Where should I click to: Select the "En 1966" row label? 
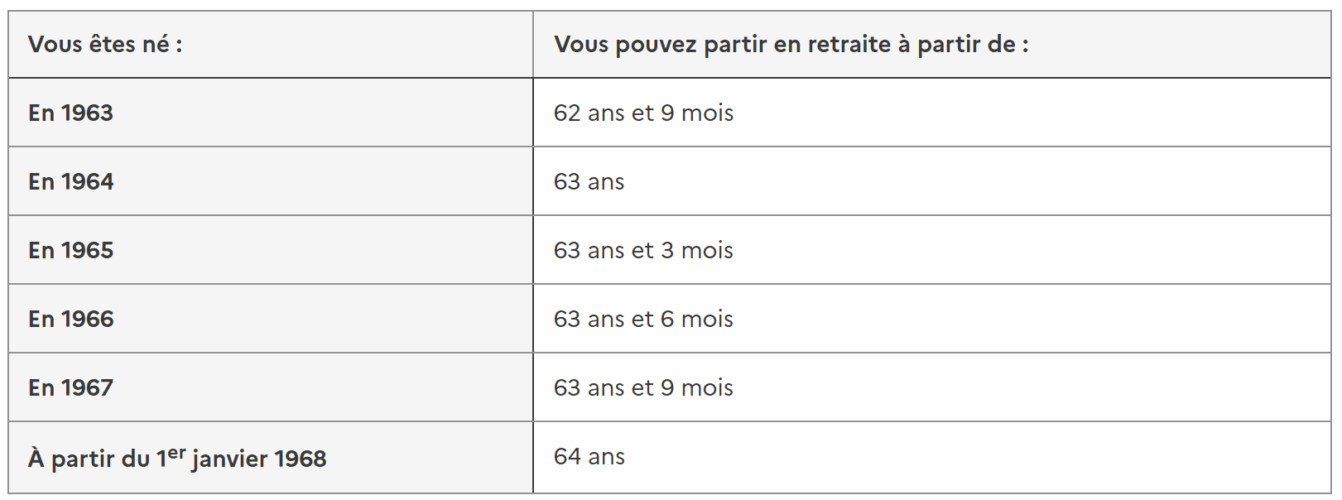click(69, 319)
